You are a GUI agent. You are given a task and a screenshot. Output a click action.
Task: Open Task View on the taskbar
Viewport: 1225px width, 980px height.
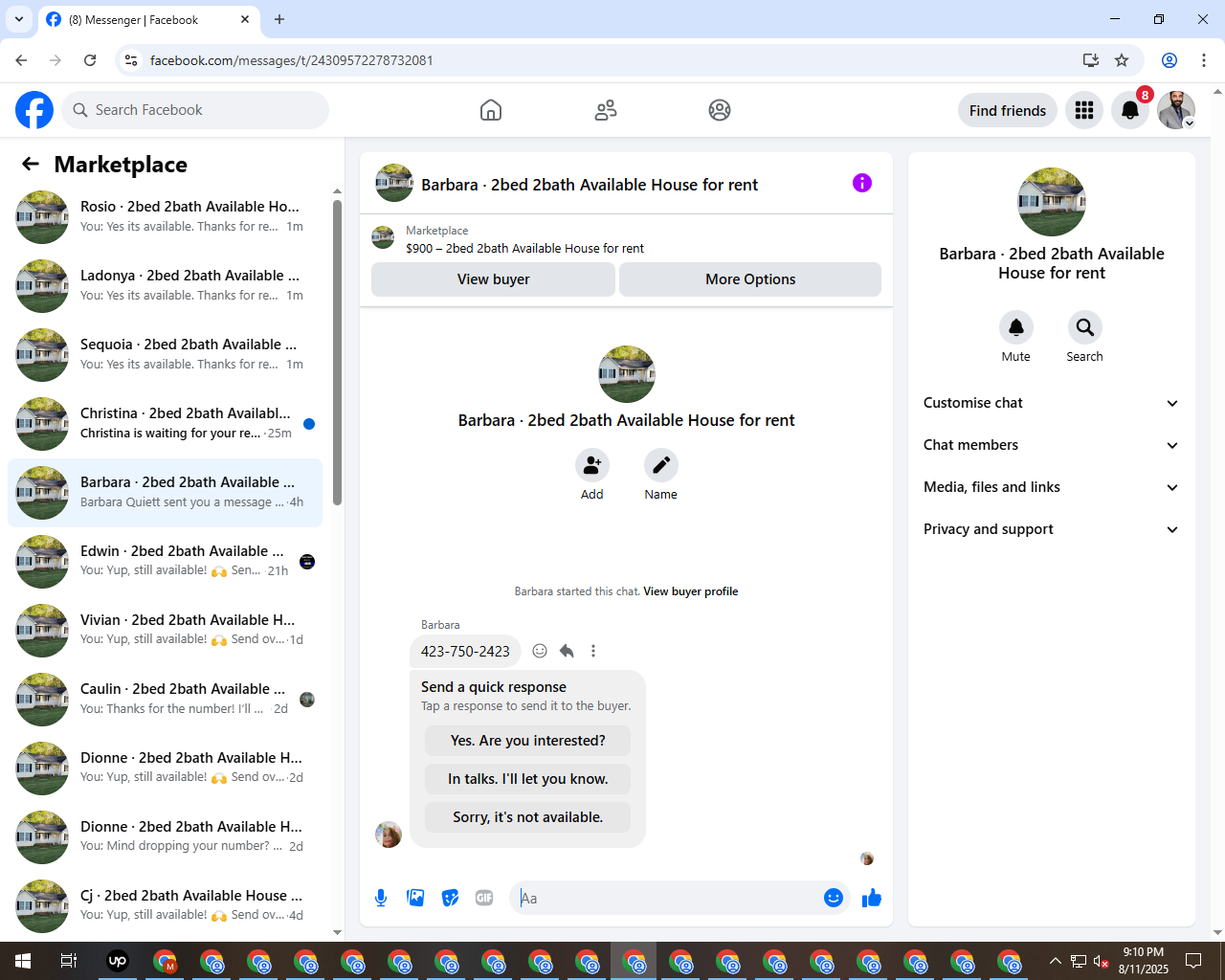(x=69, y=961)
